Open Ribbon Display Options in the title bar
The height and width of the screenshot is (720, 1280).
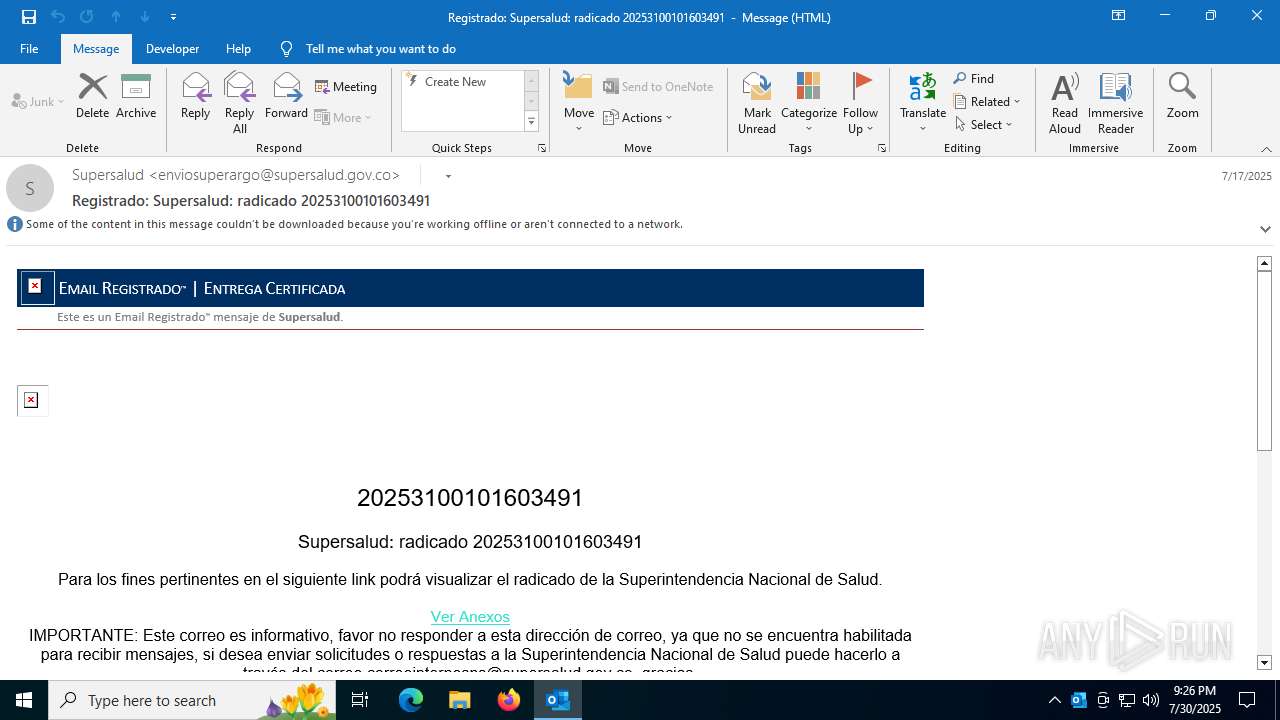tap(1119, 16)
